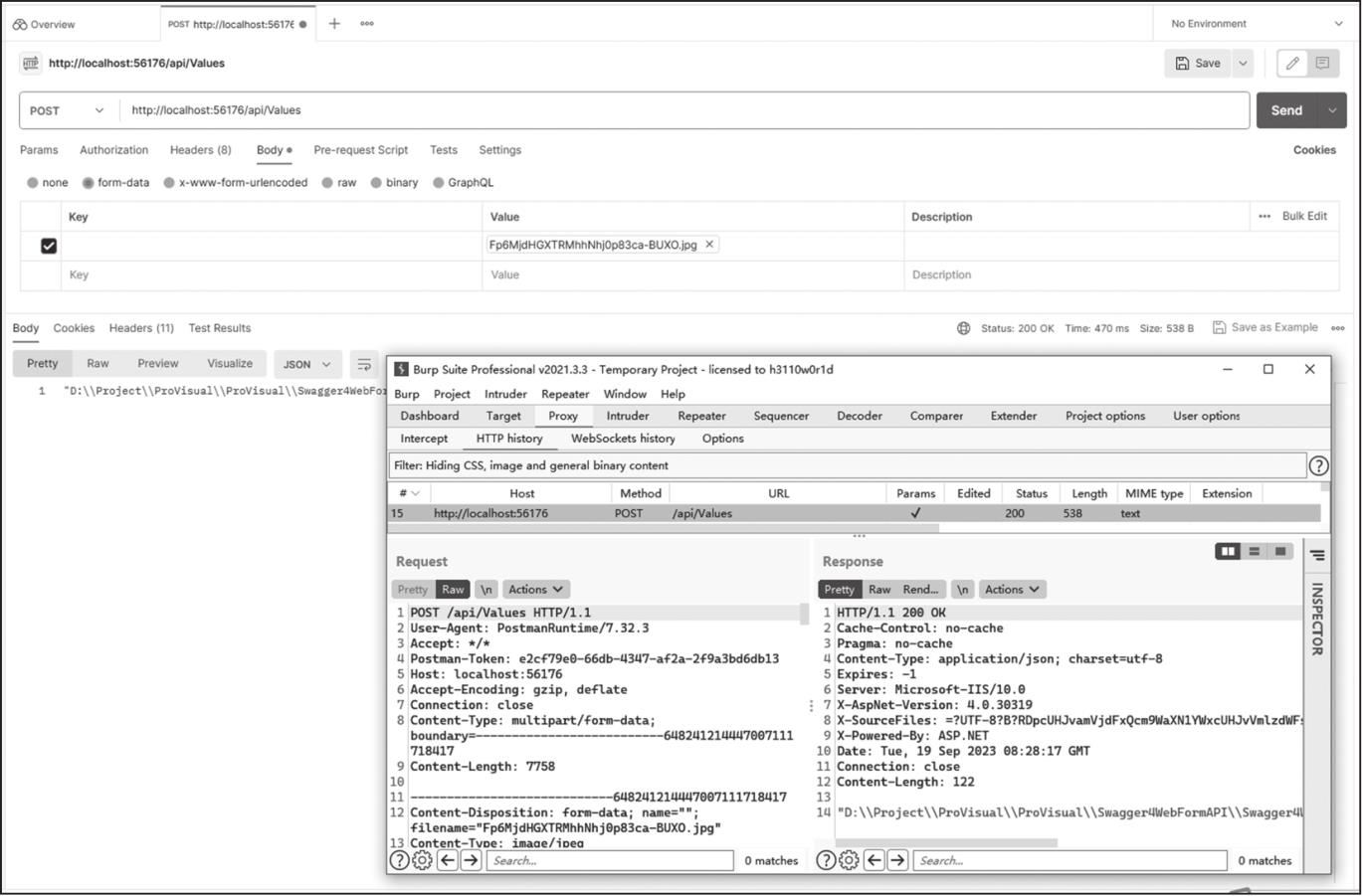This screenshot has width=1362, height=896.
Task: Open the Burp Suite Window menu
Action: (x=625, y=394)
